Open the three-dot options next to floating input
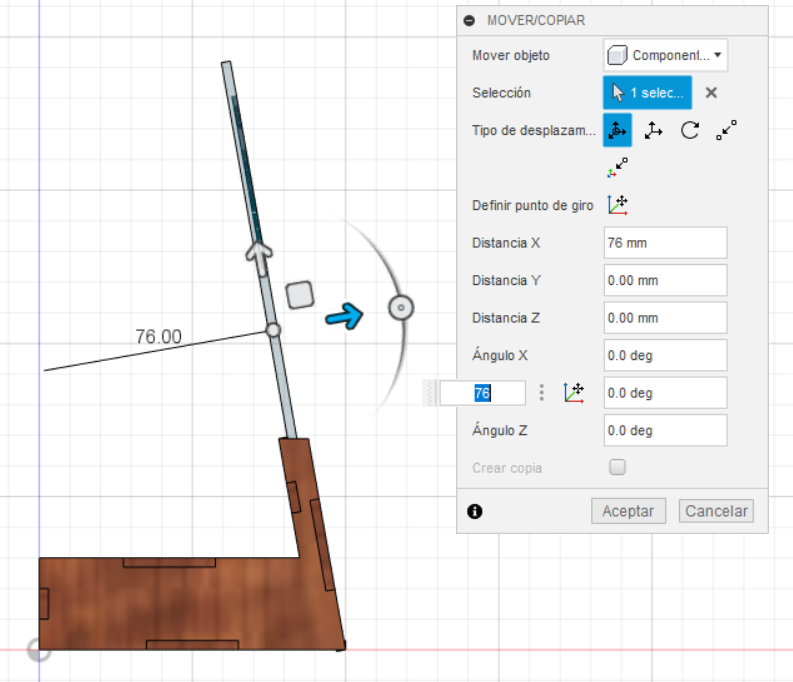This screenshot has width=793, height=682. coord(542,393)
